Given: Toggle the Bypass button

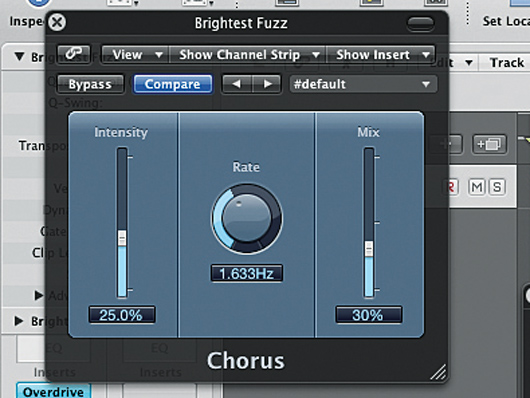Looking at the screenshot, I should coord(90,84).
